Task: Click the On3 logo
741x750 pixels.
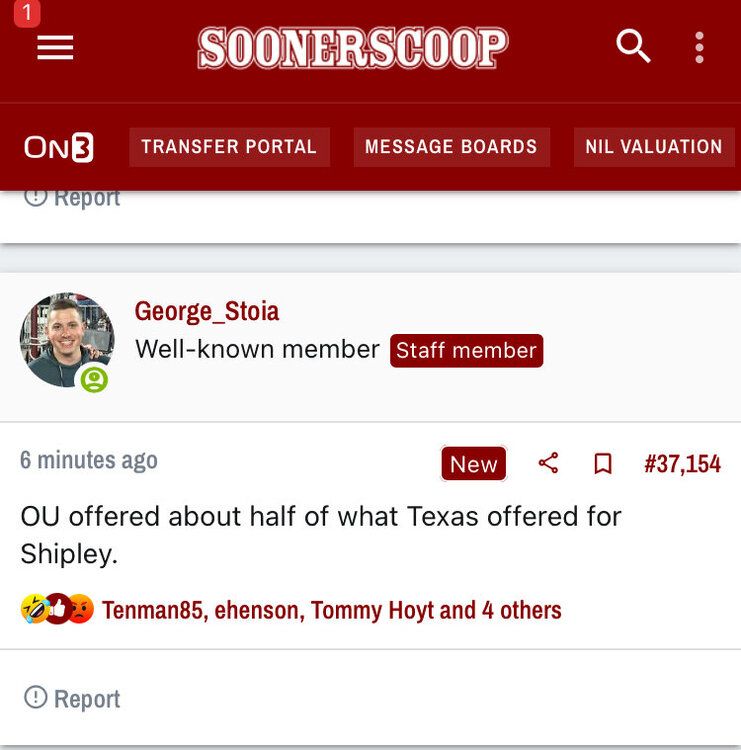Action: tap(59, 147)
